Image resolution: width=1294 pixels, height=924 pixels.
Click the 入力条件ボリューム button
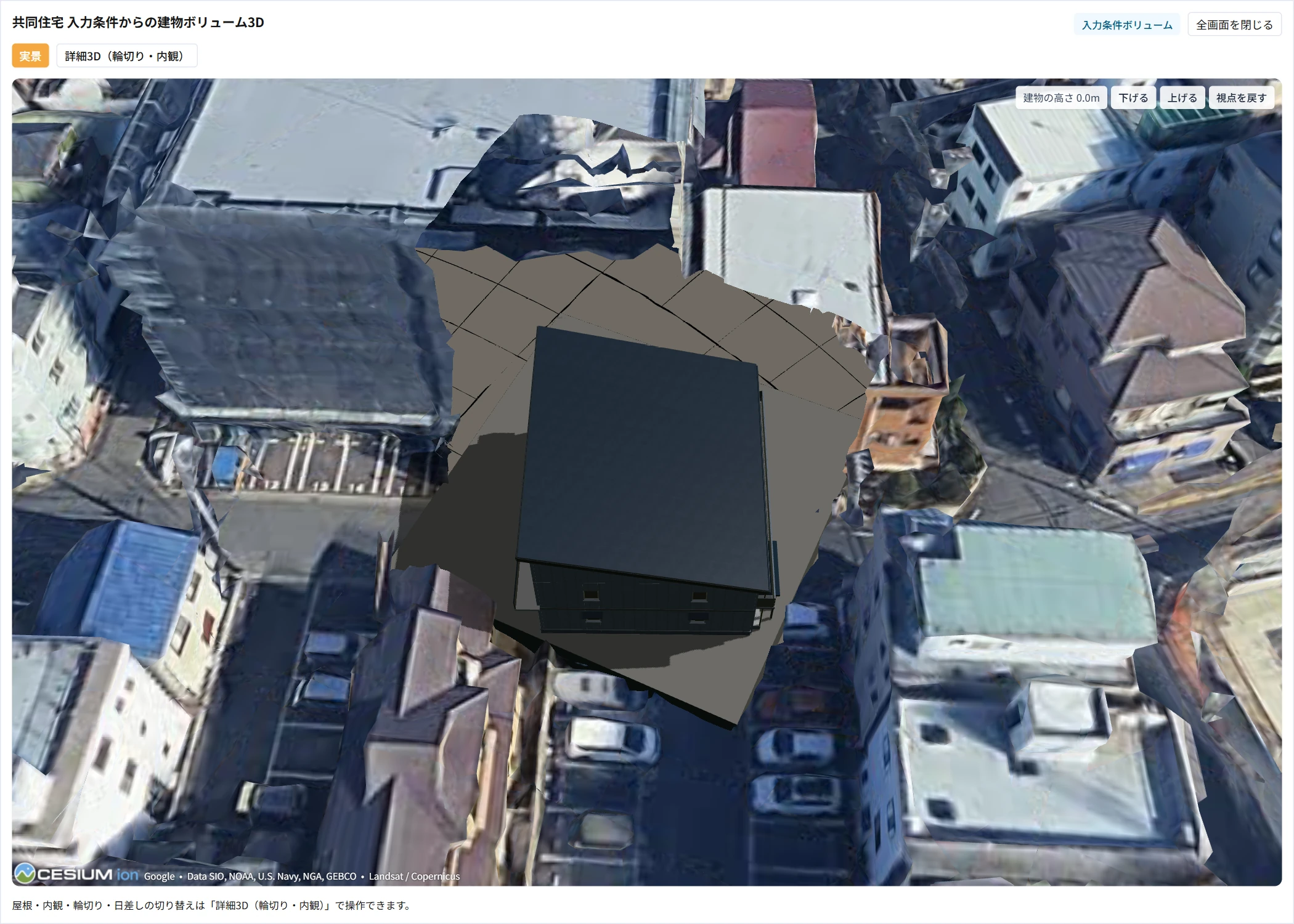click(1127, 25)
